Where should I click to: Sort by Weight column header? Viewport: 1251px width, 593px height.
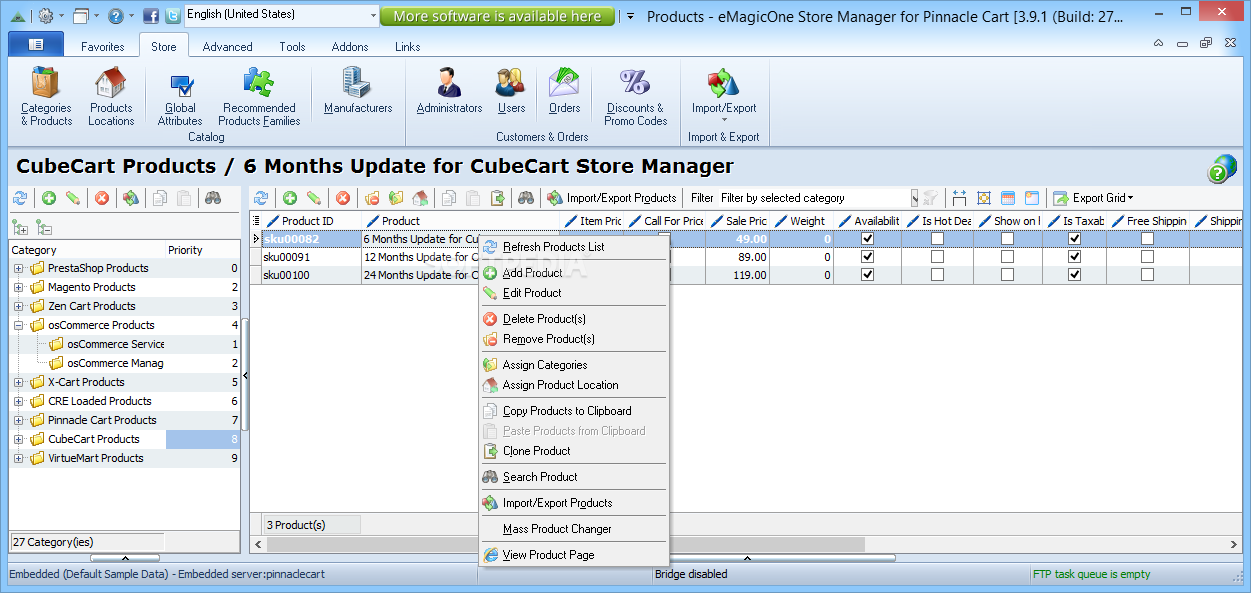point(804,221)
